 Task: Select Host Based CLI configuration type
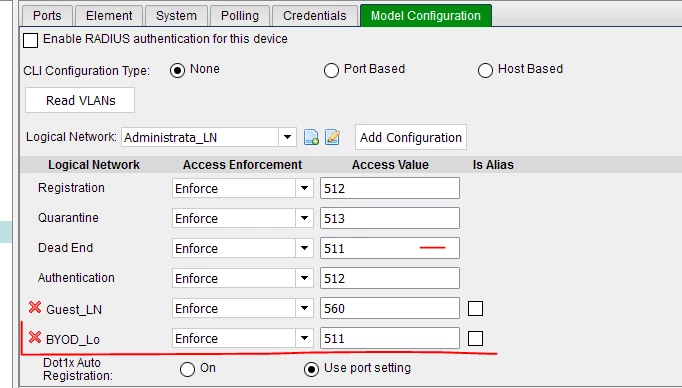[485, 70]
